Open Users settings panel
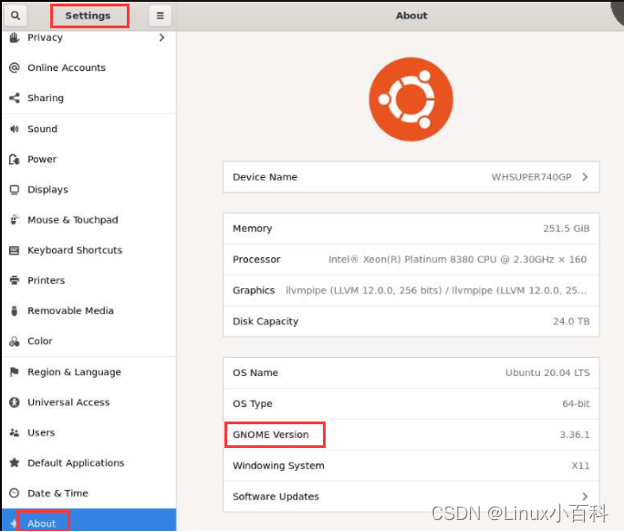 coord(89,433)
